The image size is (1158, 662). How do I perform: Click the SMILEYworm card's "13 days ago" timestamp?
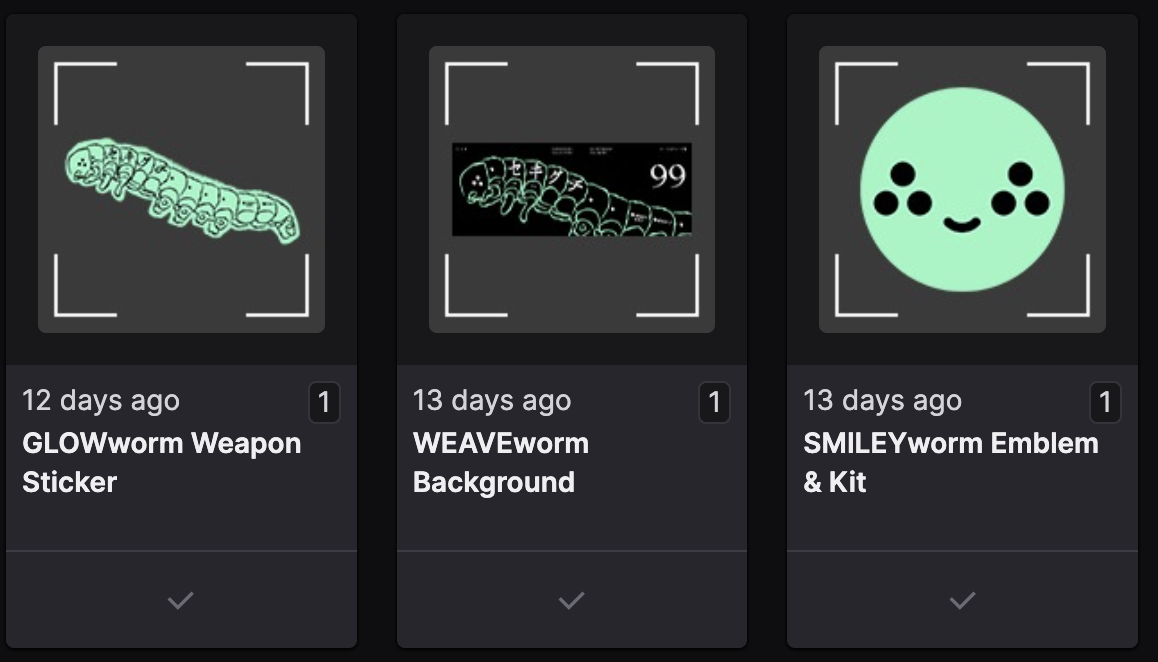coord(882,401)
